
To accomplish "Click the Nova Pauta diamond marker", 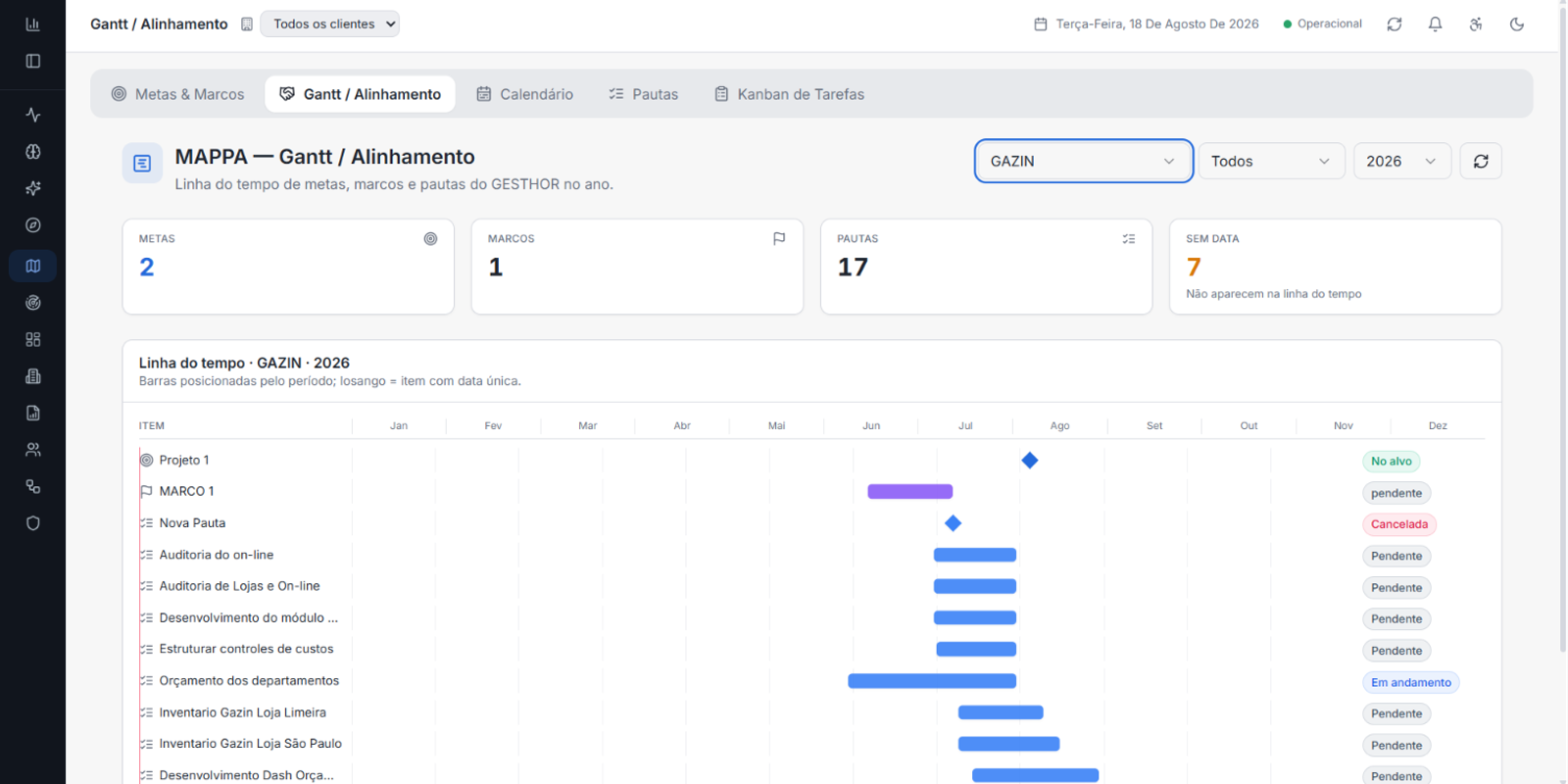I will pos(953,523).
